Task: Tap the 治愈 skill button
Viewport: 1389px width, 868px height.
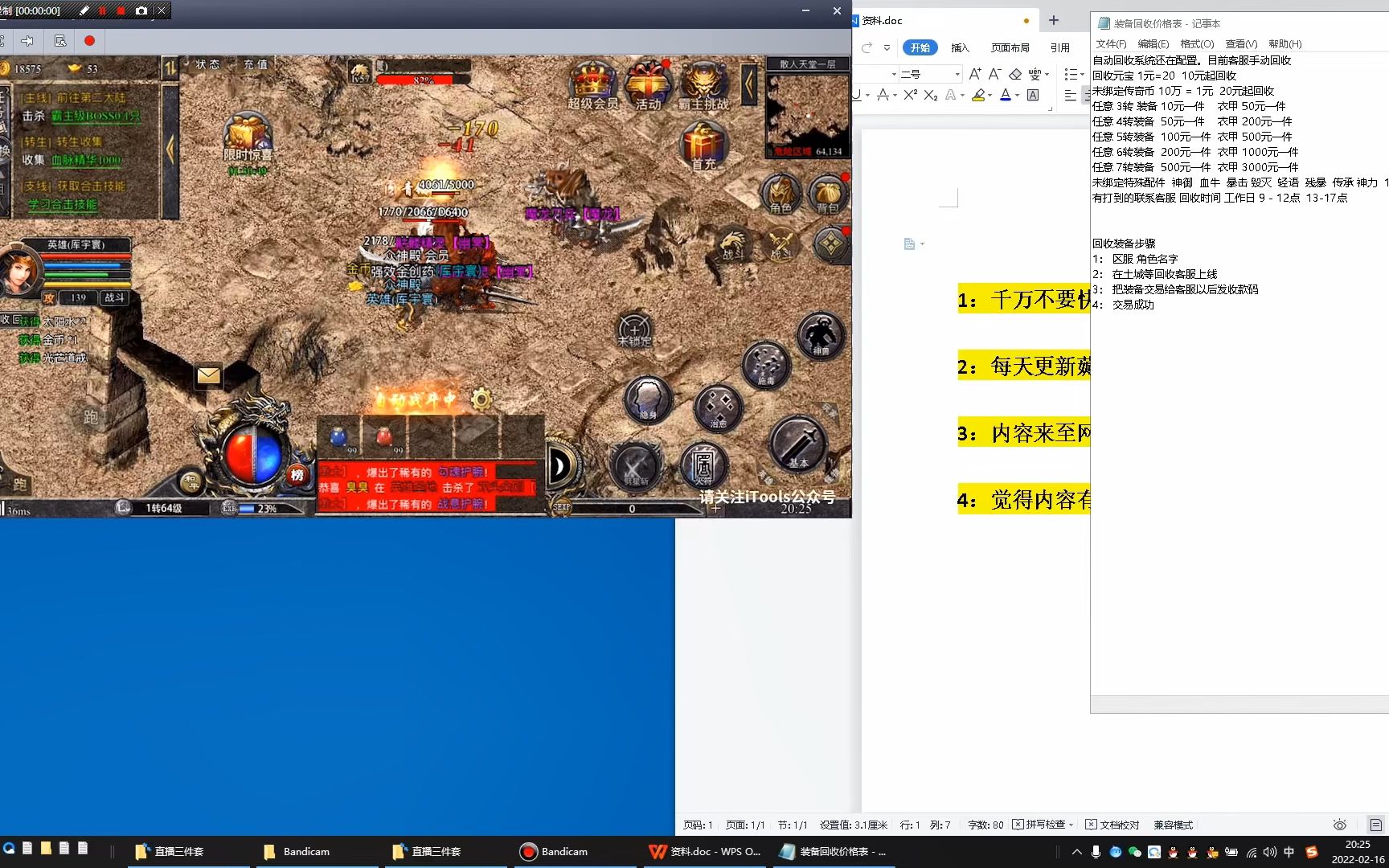Action: pyautogui.click(x=718, y=408)
